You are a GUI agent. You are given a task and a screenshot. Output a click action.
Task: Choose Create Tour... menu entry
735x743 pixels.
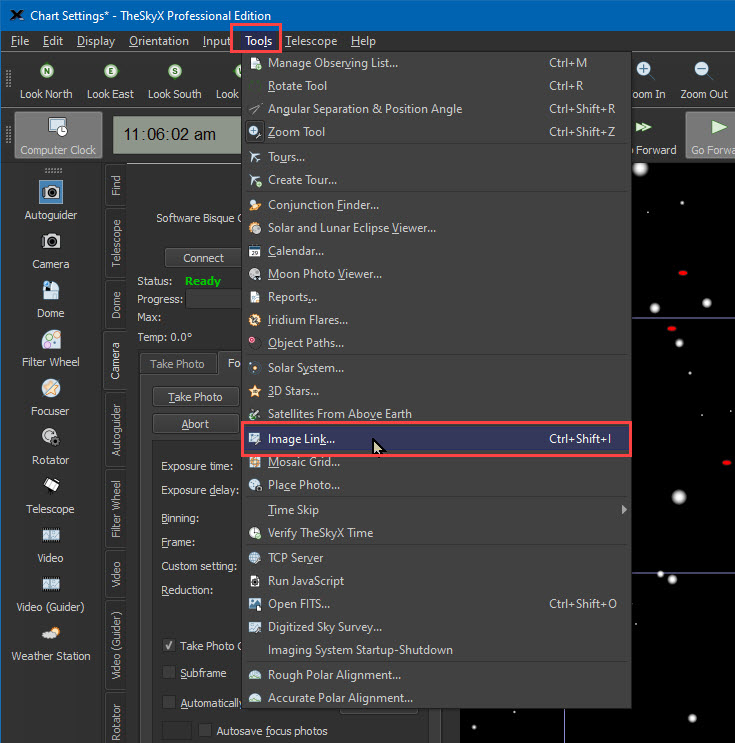click(x=436, y=180)
